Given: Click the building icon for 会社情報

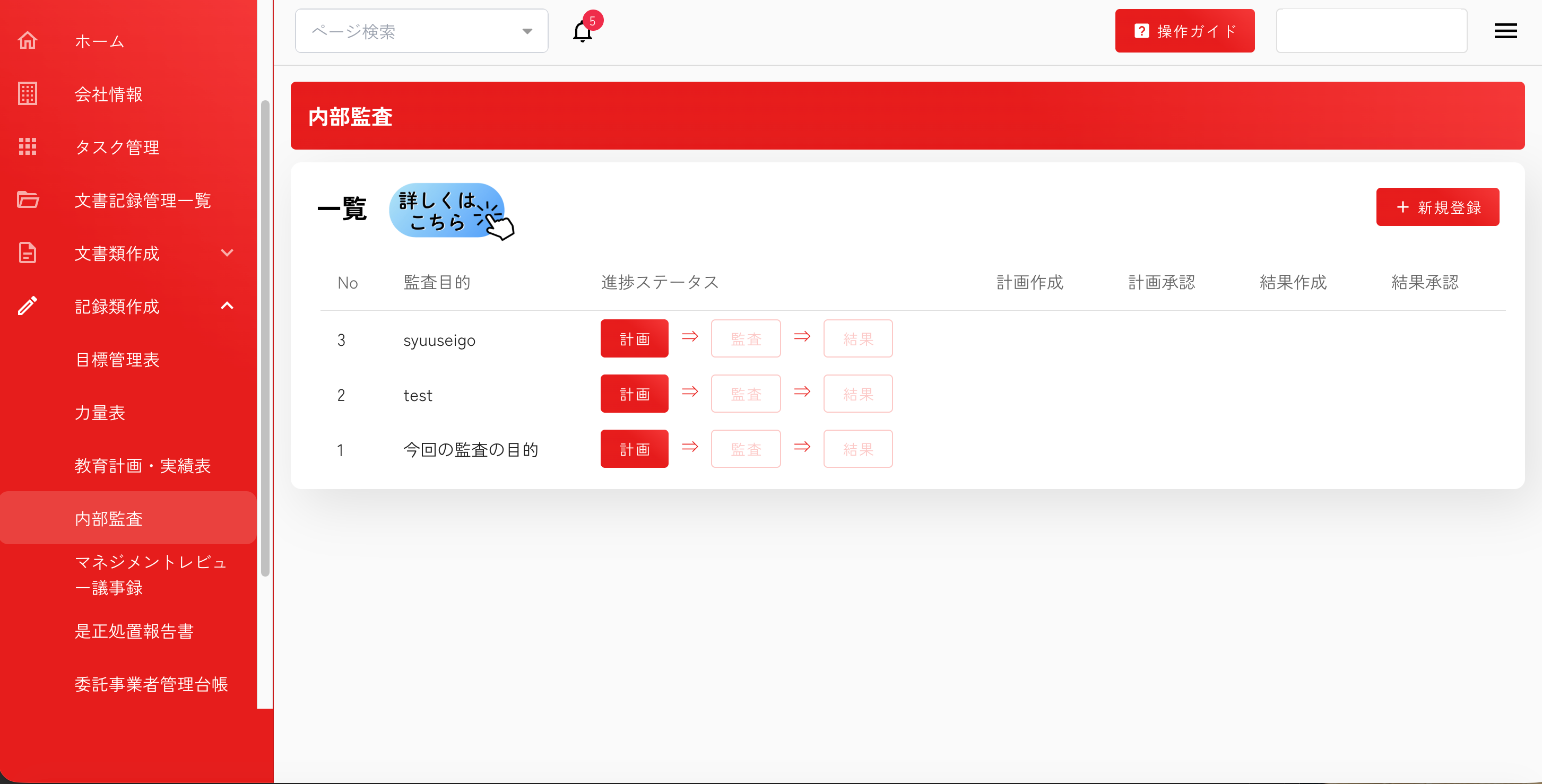Looking at the screenshot, I should tap(28, 94).
